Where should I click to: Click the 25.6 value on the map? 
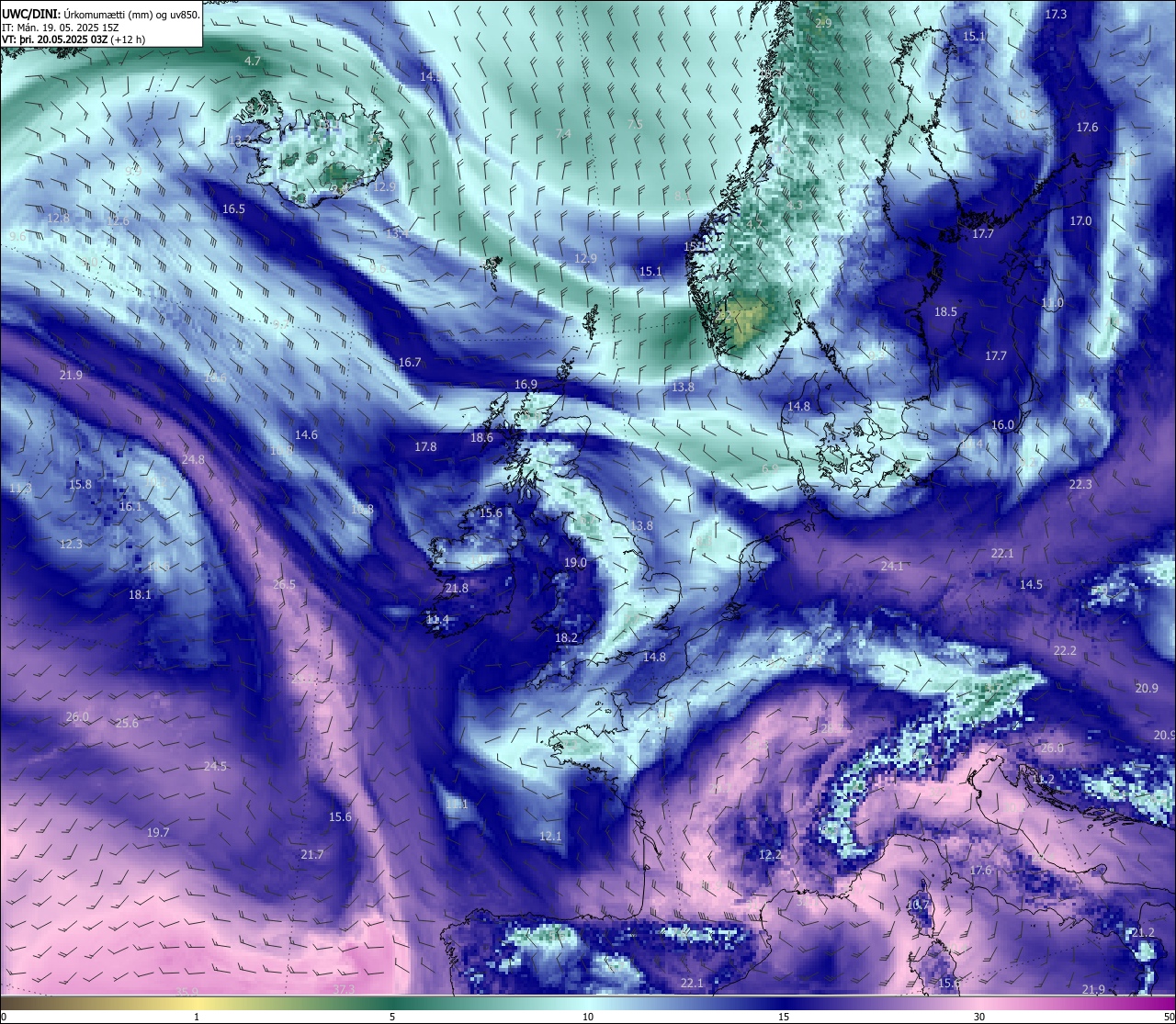tap(127, 724)
